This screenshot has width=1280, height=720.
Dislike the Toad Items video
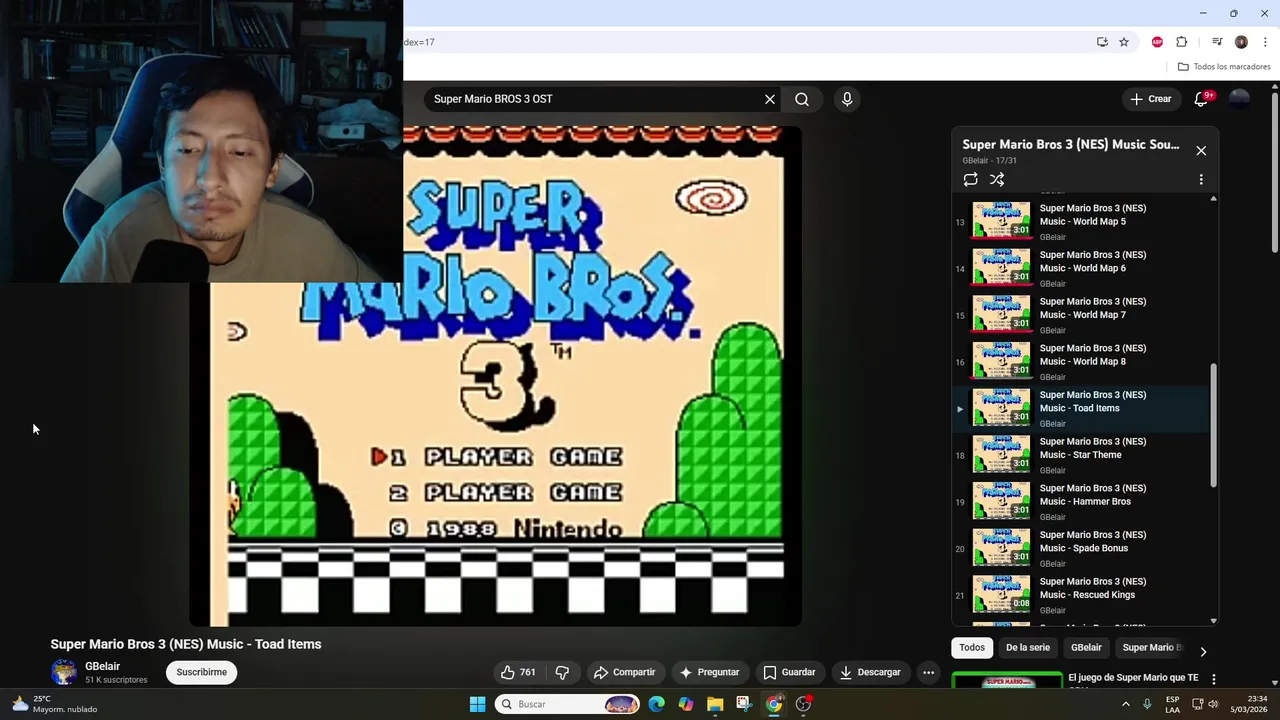coord(562,672)
